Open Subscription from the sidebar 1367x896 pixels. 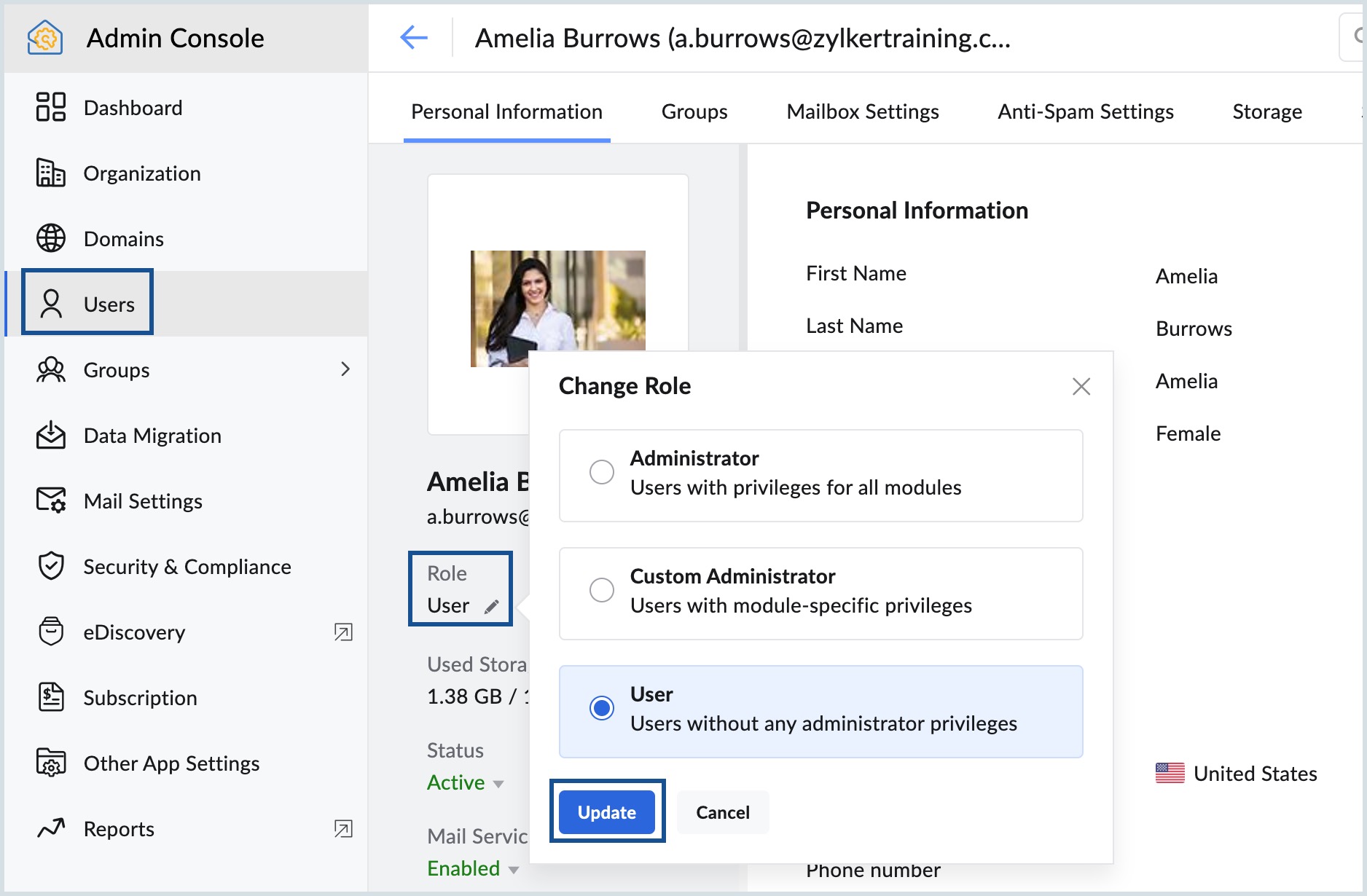pyautogui.click(x=186, y=697)
